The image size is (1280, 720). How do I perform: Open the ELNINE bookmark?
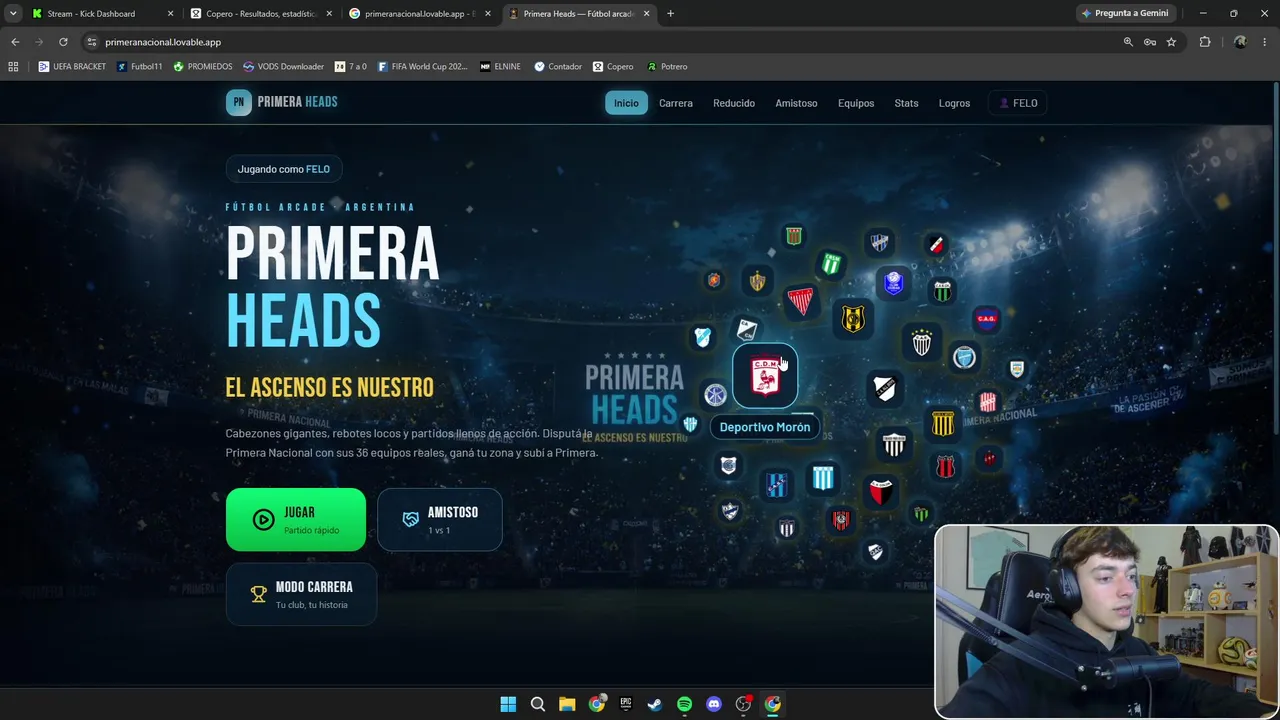pyautogui.click(x=500, y=66)
